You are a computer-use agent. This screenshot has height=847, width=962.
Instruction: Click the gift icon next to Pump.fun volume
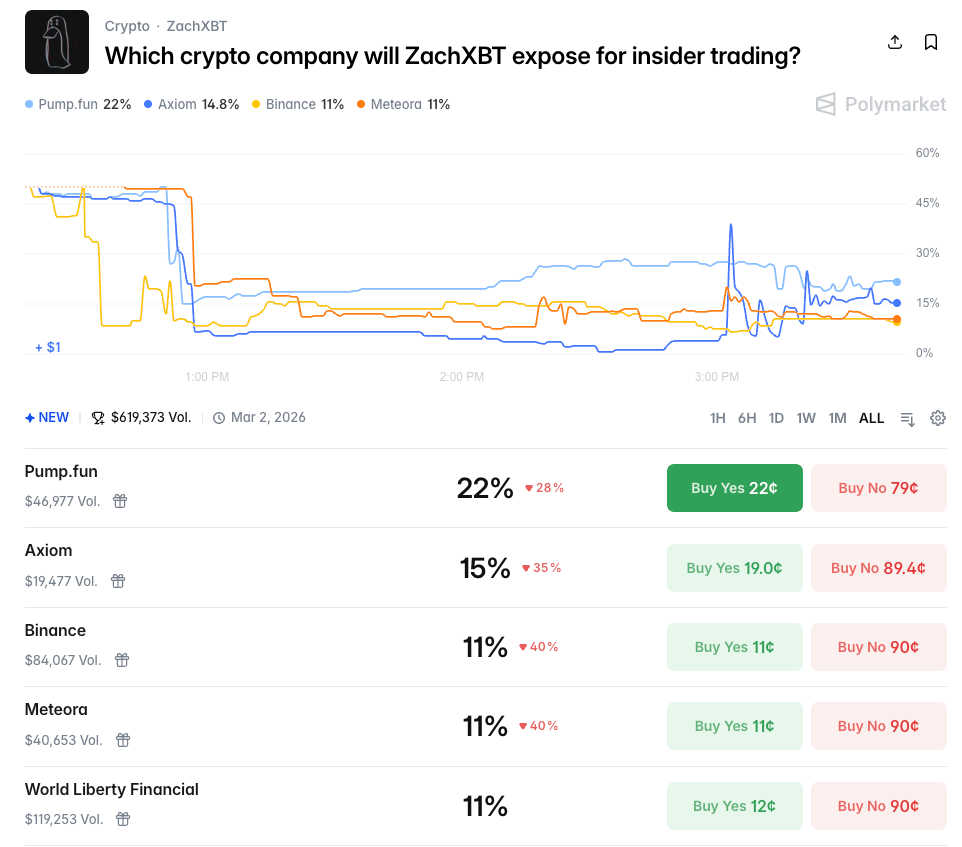pyautogui.click(x=120, y=500)
